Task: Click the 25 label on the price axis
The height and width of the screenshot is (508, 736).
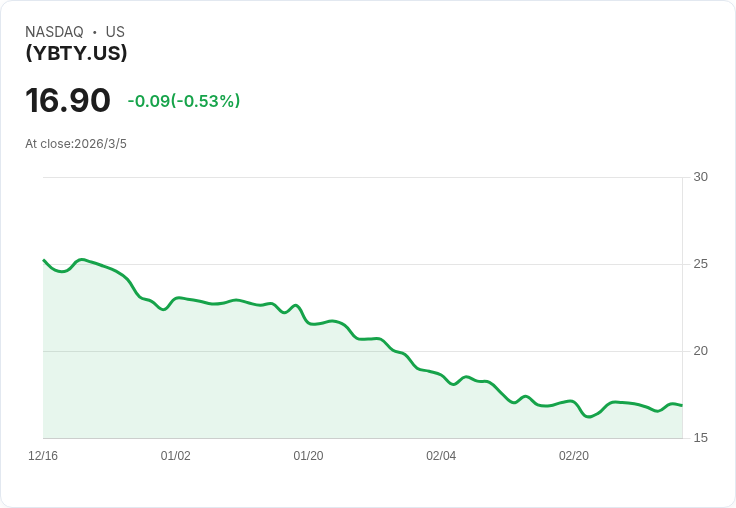Action: [700, 264]
